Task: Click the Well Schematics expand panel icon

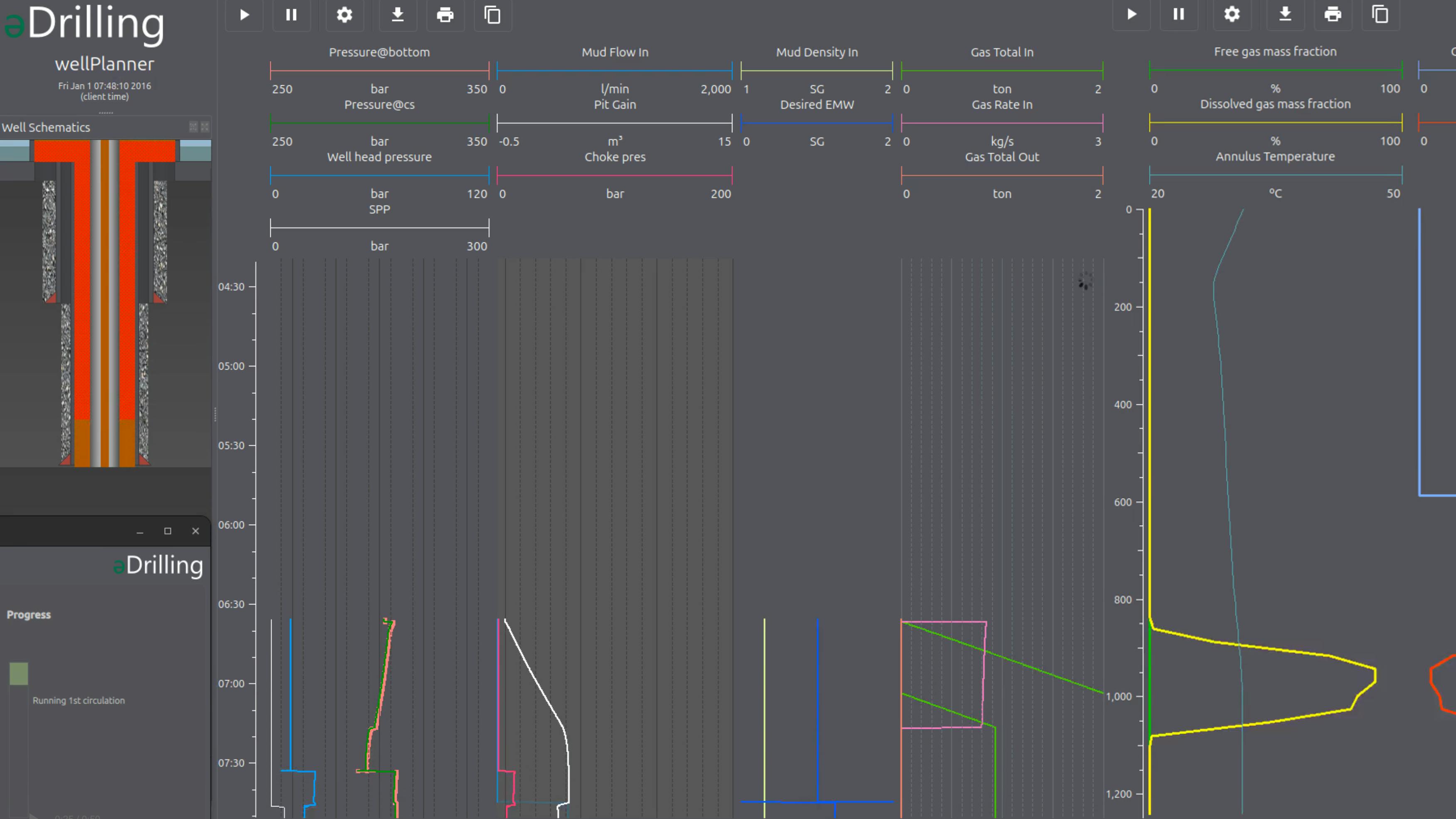Action: pyautogui.click(x=193, y=127)
